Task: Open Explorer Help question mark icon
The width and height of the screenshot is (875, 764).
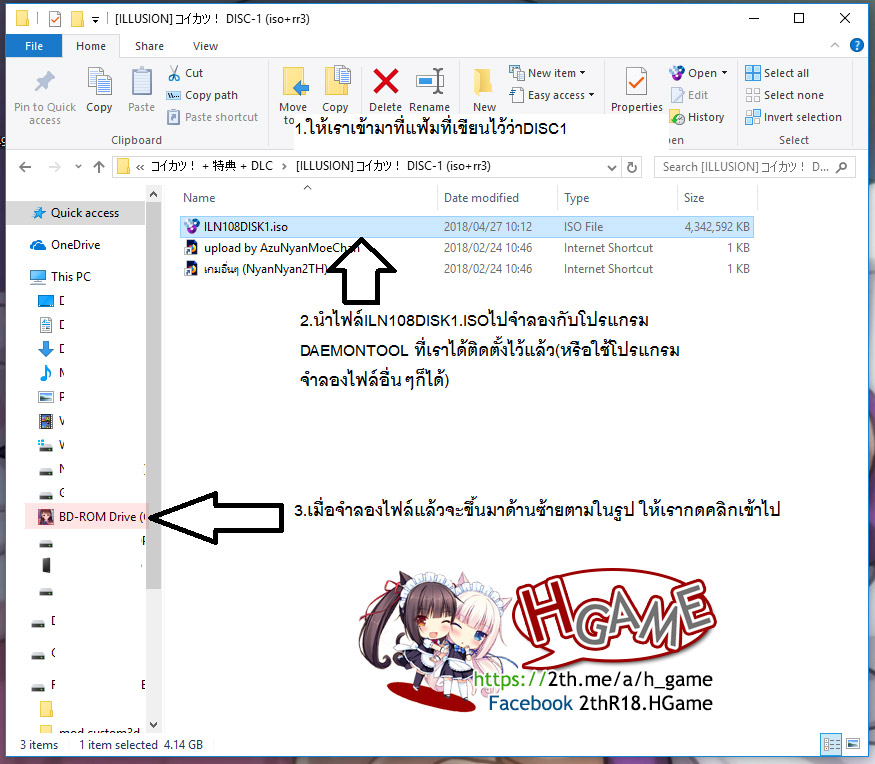Action: pos(857,45)
